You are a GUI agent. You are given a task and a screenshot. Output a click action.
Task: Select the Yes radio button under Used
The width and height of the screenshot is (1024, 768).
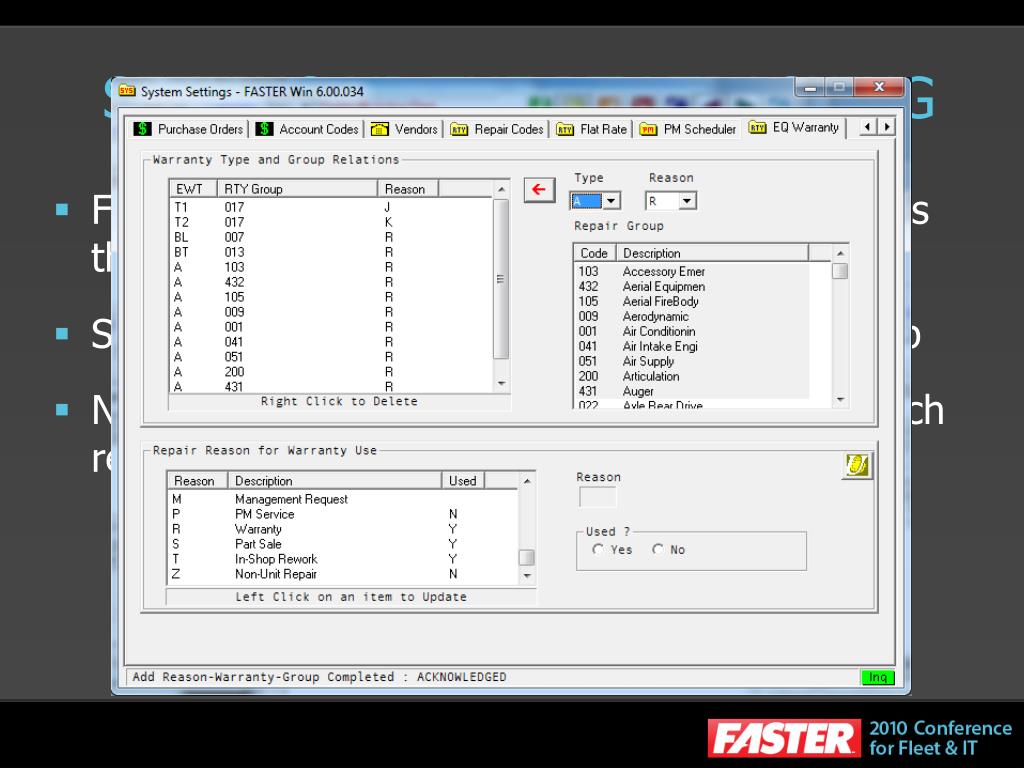tap(598, 549)
